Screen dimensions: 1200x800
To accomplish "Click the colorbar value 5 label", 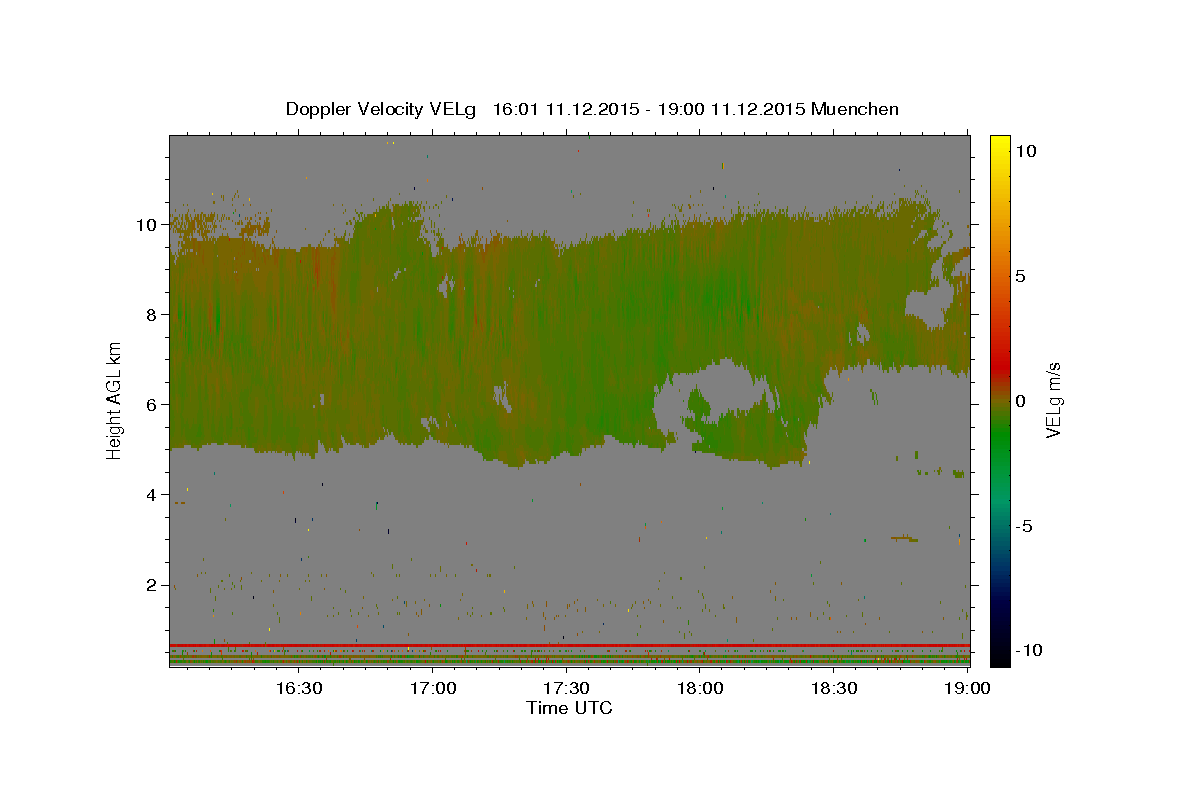I will pyautogui.click(x=1021, y=276).
